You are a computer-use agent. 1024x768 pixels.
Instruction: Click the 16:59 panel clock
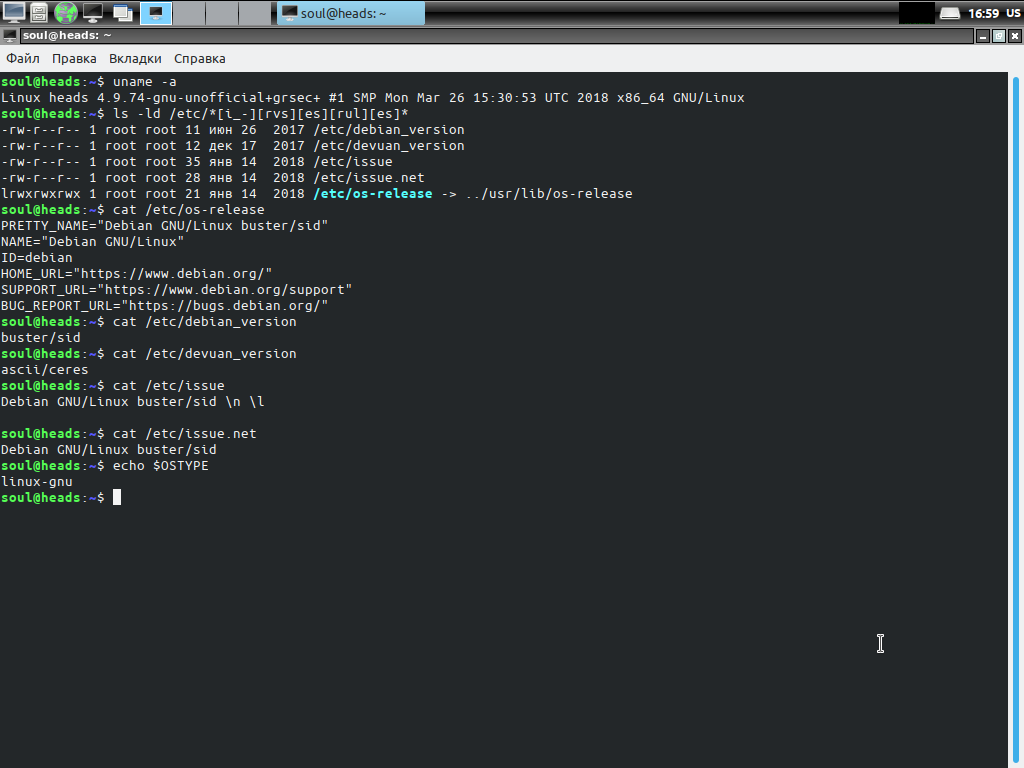[x=983, y=13]
